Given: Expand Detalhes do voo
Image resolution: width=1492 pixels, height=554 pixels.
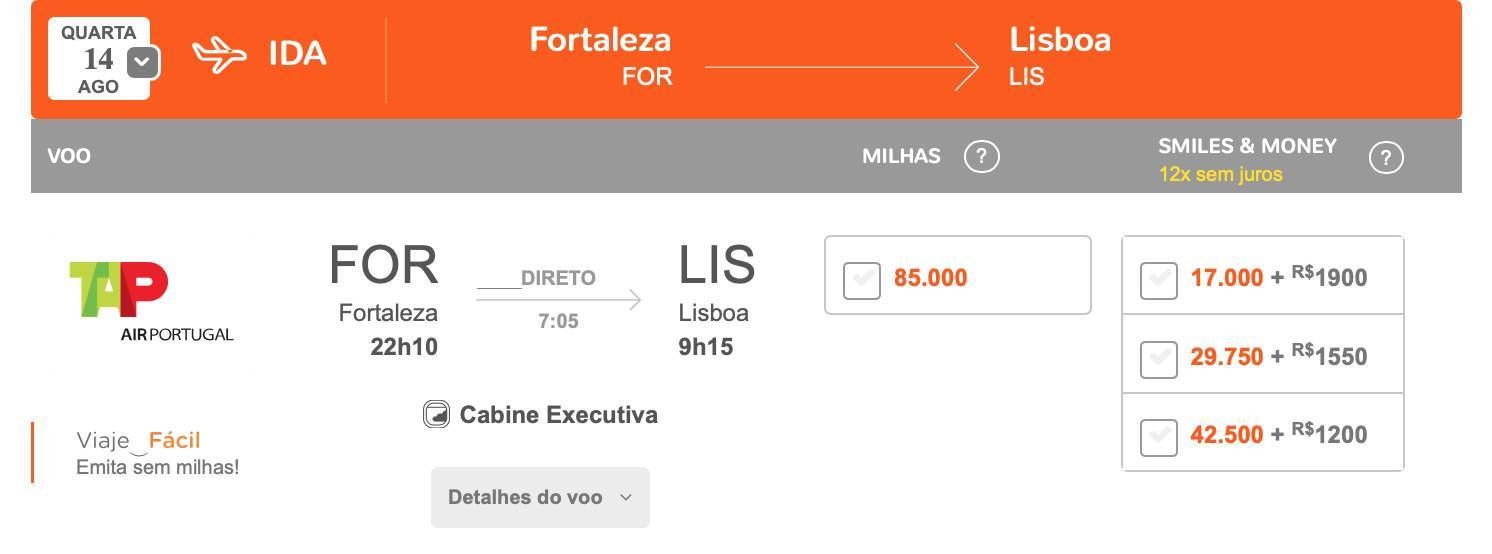Looking at the screenshot, I should [x=540, y=497].
